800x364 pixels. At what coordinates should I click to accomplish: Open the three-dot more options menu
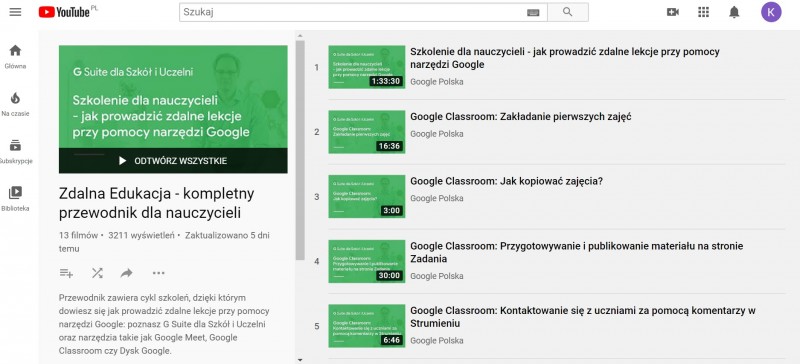[x=159, y=273]
